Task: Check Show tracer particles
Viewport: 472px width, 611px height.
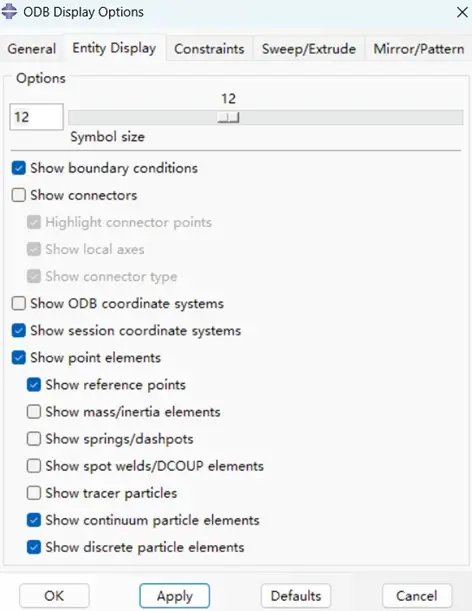Action: (34, 493)
